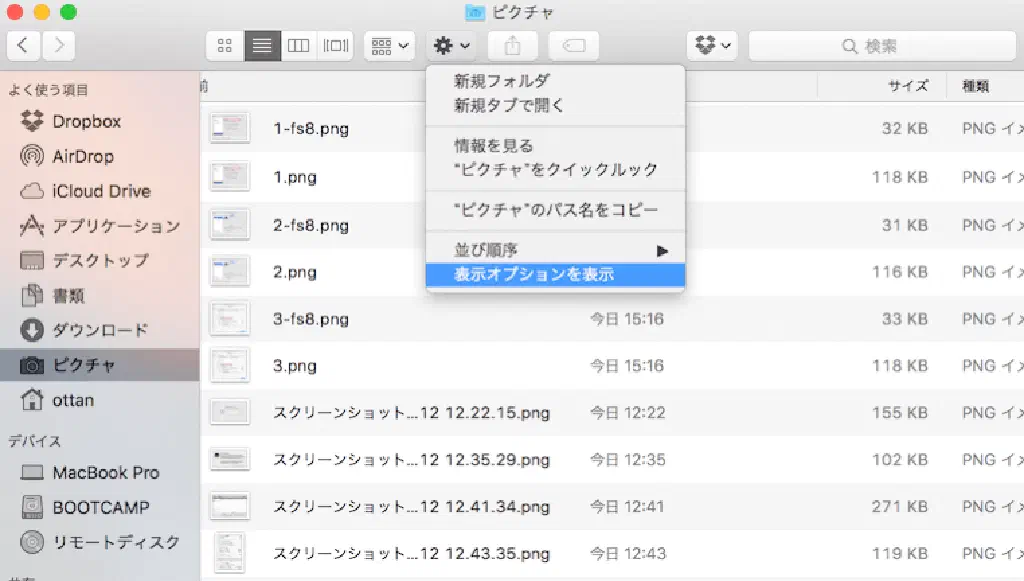The width and height of the screenshot is (1024, 581).
Task: Switch to Cover Flow view
Action: pyautogui.click(x=335, y=45)
